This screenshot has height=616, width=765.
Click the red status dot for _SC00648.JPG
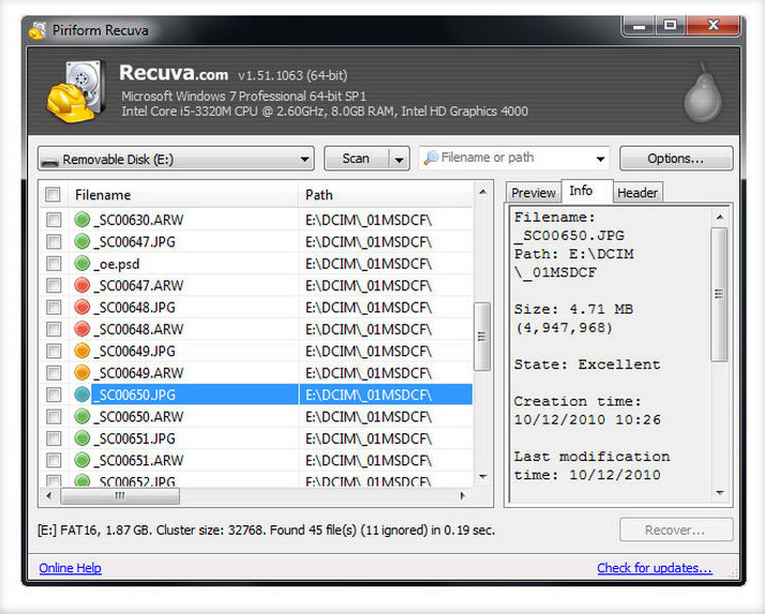82,307
